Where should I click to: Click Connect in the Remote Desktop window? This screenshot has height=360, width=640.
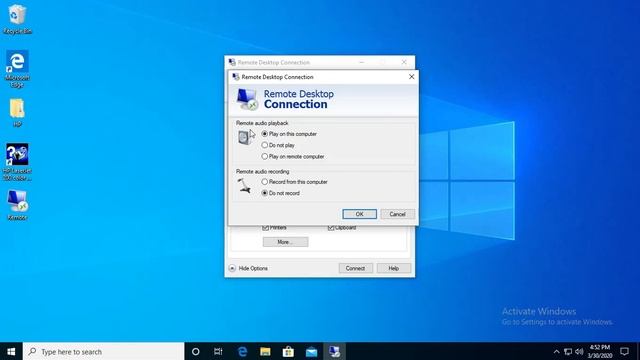(356, 268)
